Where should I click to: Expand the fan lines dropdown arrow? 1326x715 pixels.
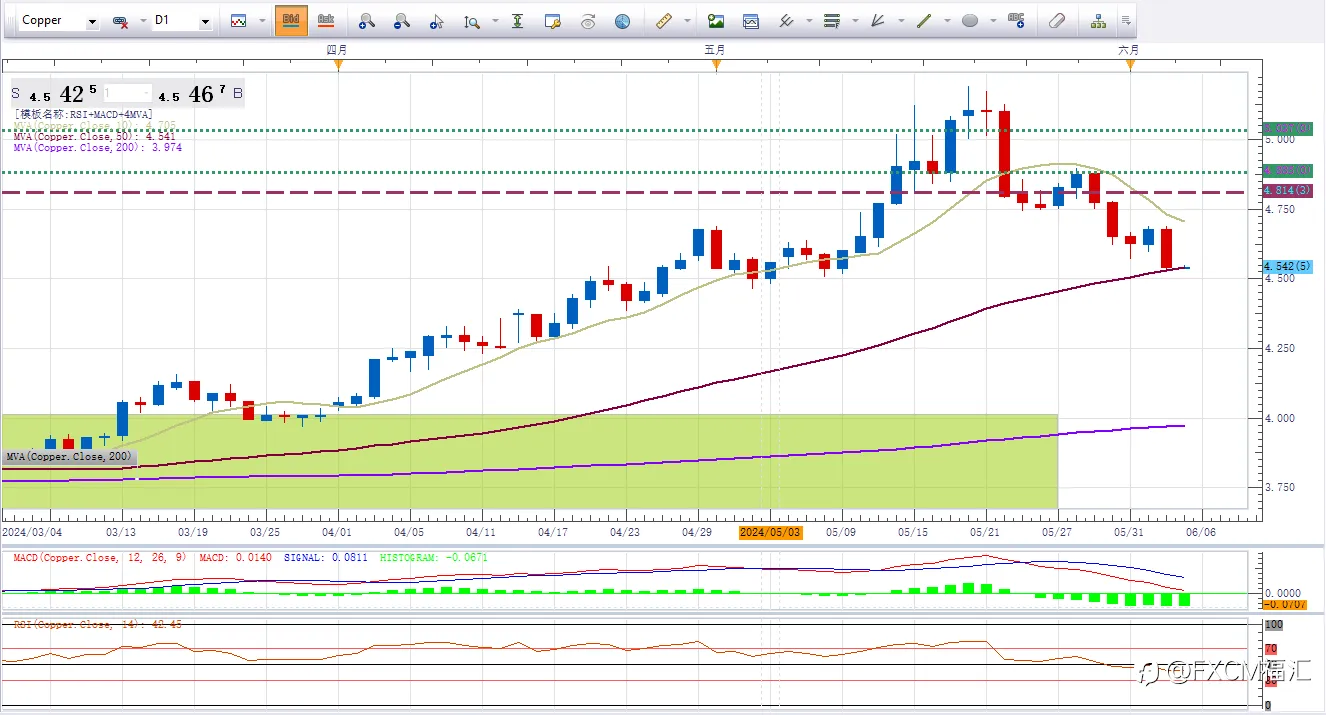point(901,21)
